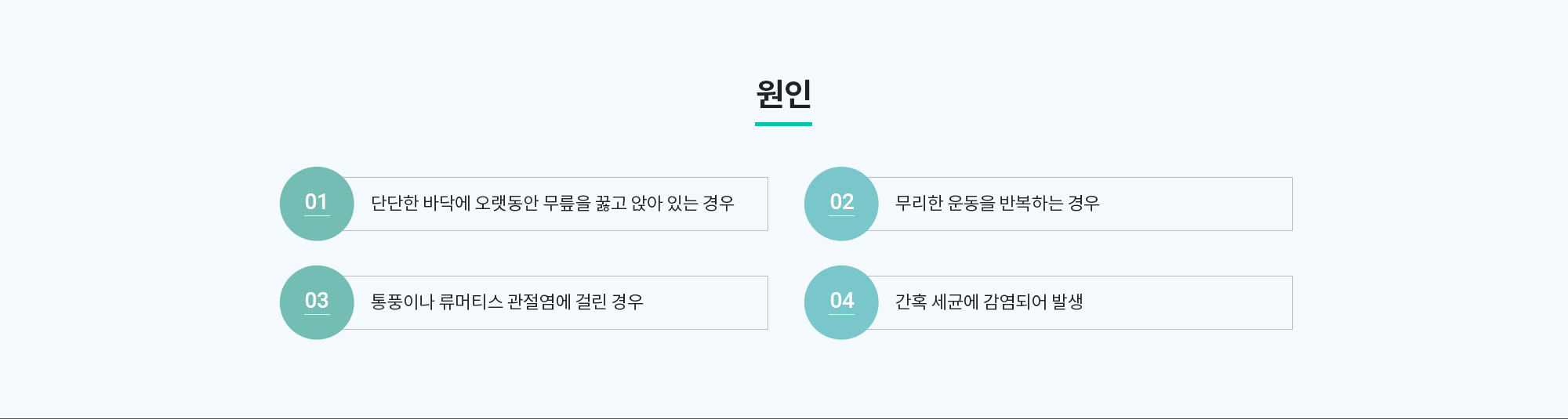Screen dimensions: 1568x419
Task: Click the word 관절염에 in item 03
Action: 539,302
